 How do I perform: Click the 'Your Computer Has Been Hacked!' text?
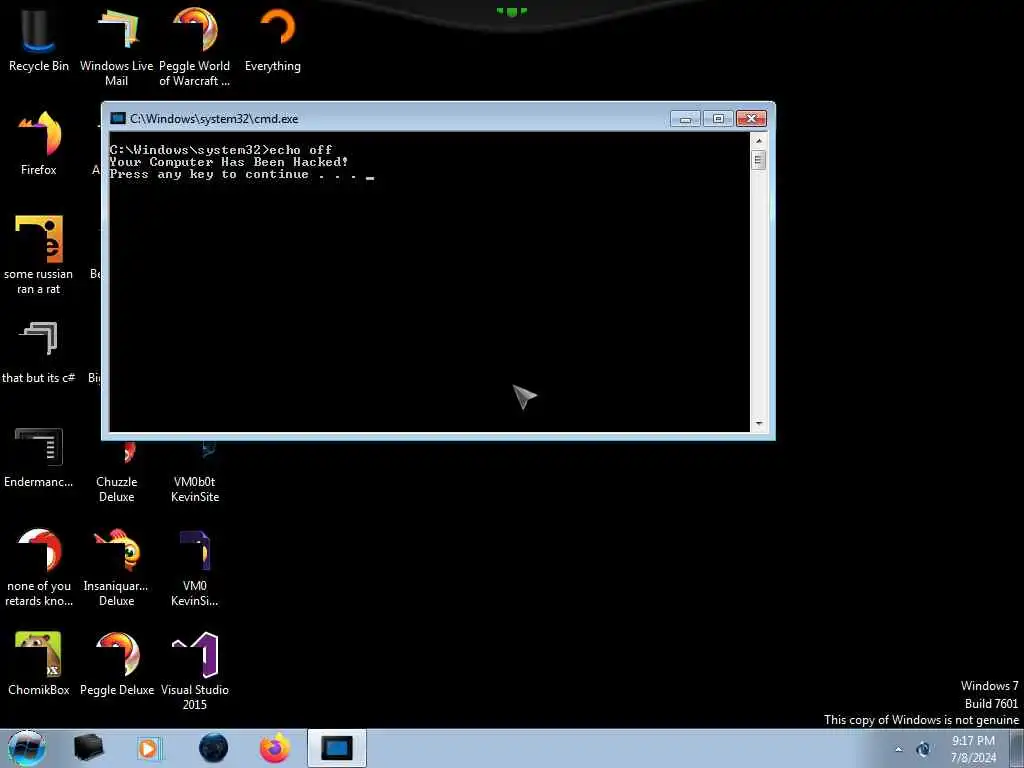coord(229,162)
